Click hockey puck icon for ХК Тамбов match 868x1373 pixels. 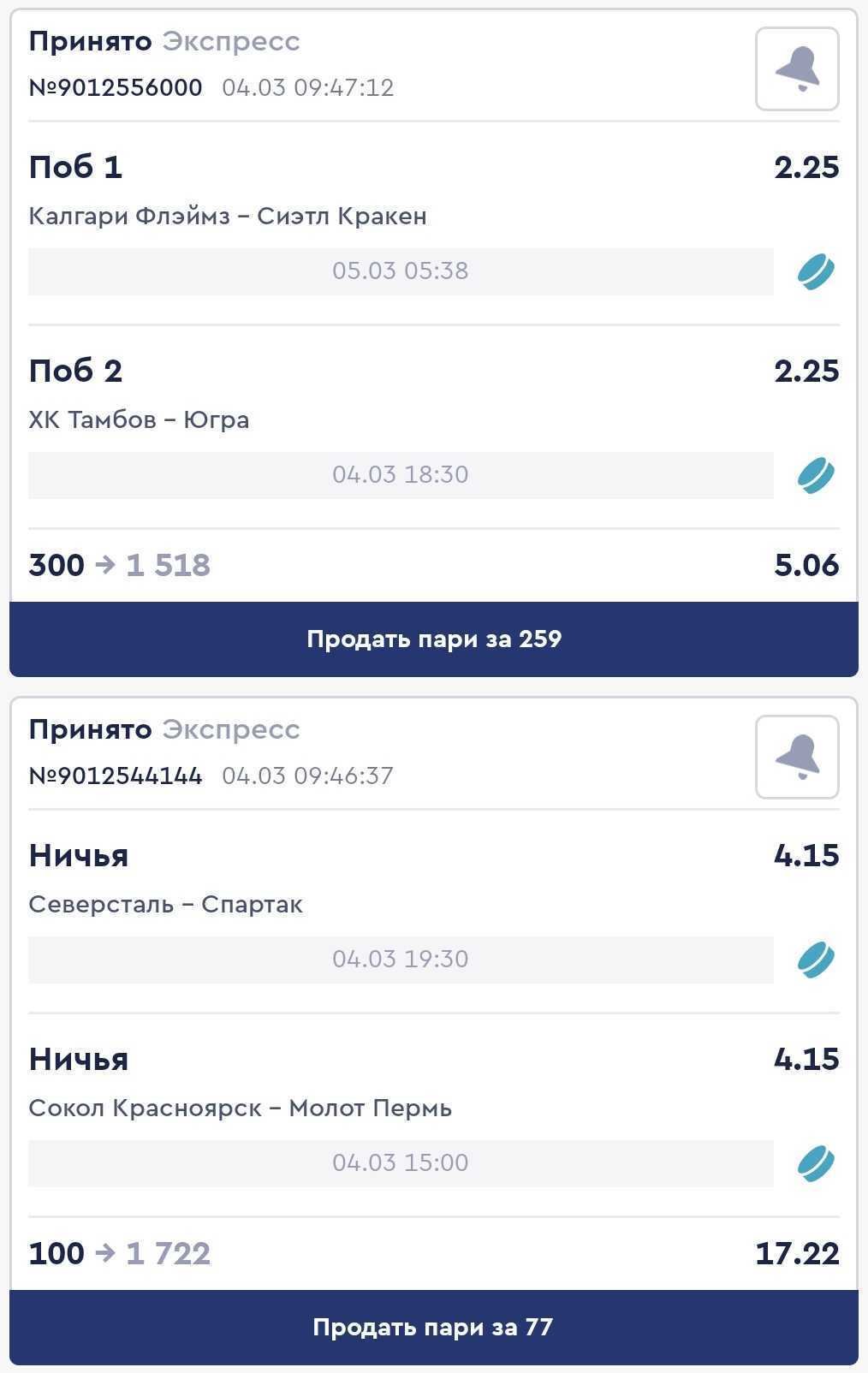[x=816, y=476]
